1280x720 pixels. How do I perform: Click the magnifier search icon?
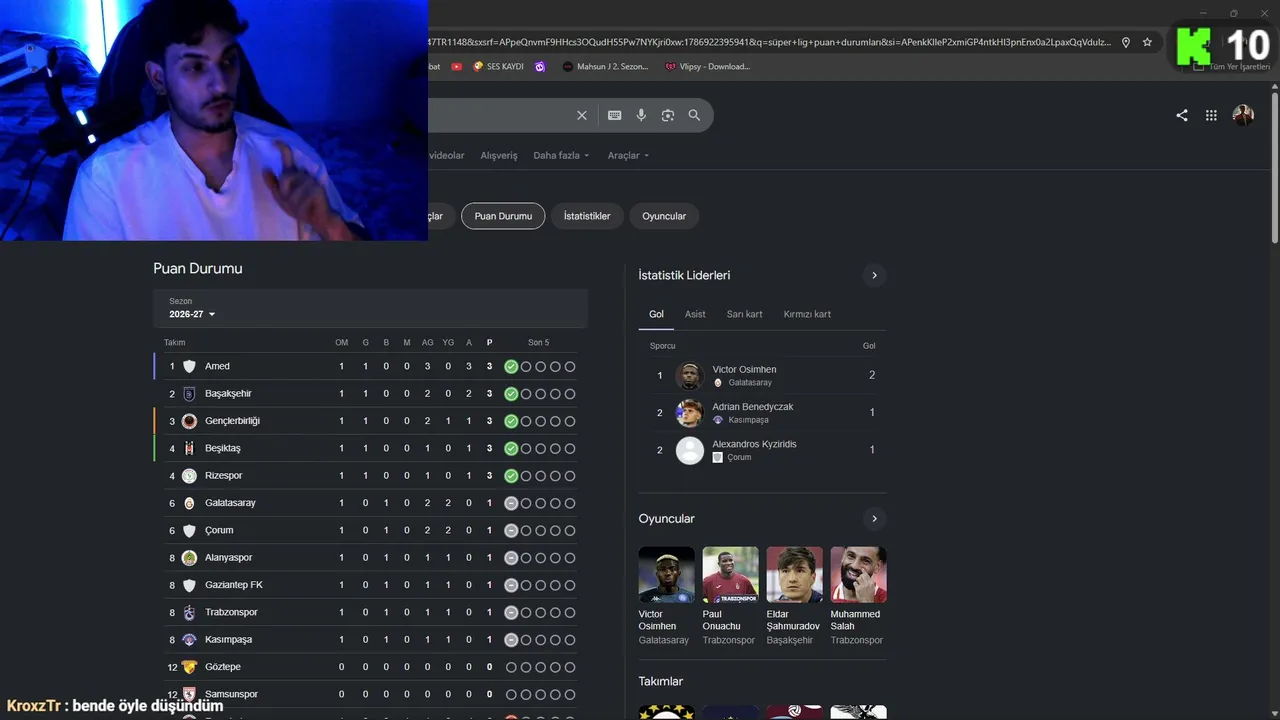pyautogui.click(x=694, y=115)
